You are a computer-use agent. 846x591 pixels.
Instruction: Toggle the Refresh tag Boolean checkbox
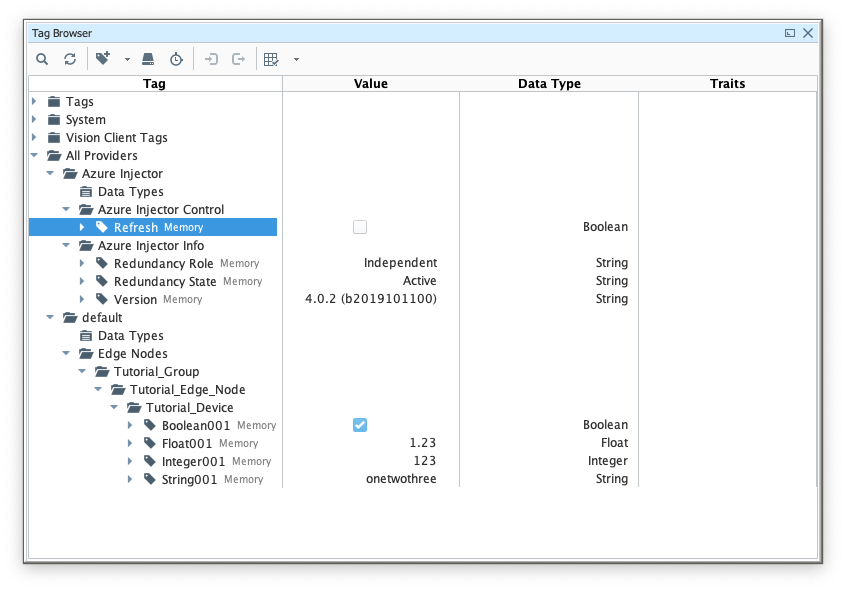coord(360,227)
